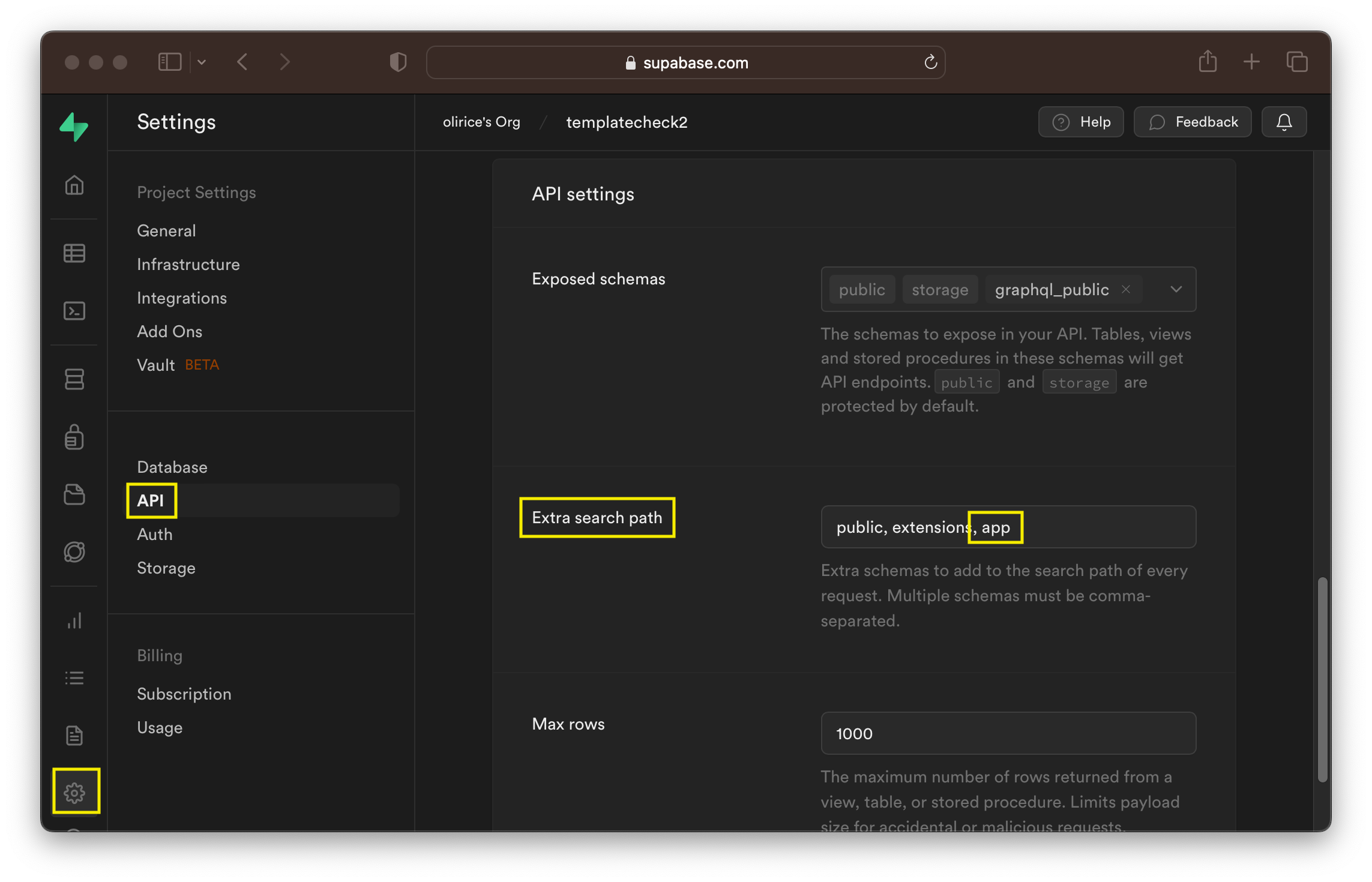Send Feedback via the Feedback button
The width and height of the screenshot is (1372, 882).
[x=1192, y=122]
